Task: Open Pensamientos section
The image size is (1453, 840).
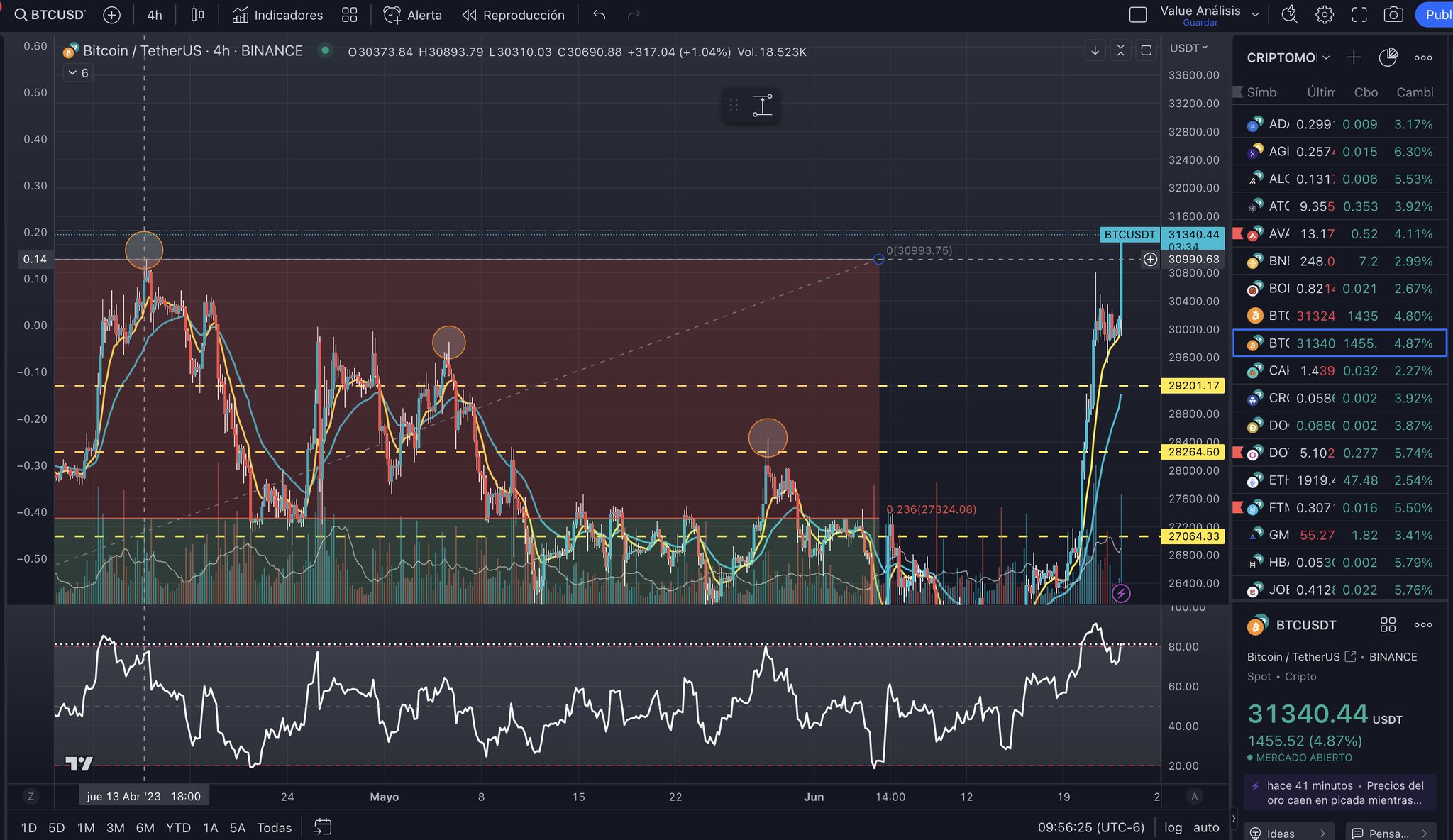Action: pyautogui.click(x=1390, y=833)
